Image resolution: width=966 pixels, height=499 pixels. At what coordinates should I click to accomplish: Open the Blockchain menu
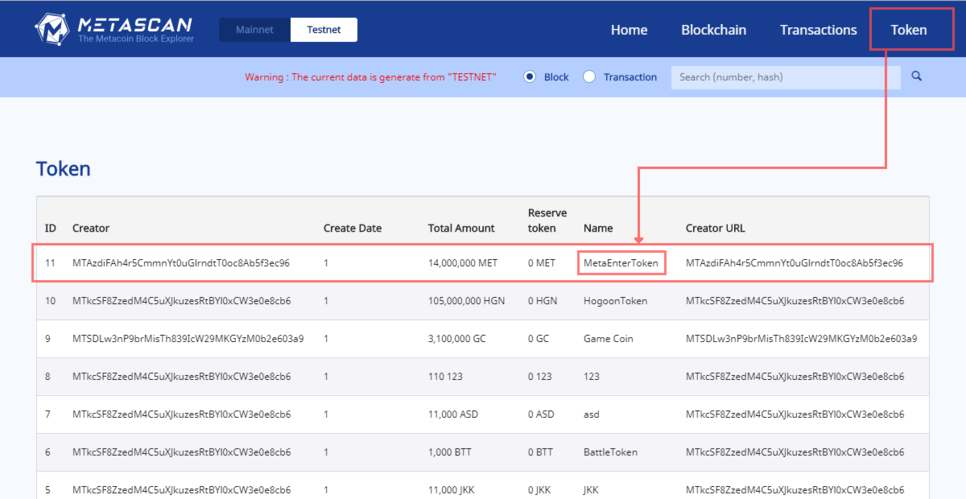713,30
